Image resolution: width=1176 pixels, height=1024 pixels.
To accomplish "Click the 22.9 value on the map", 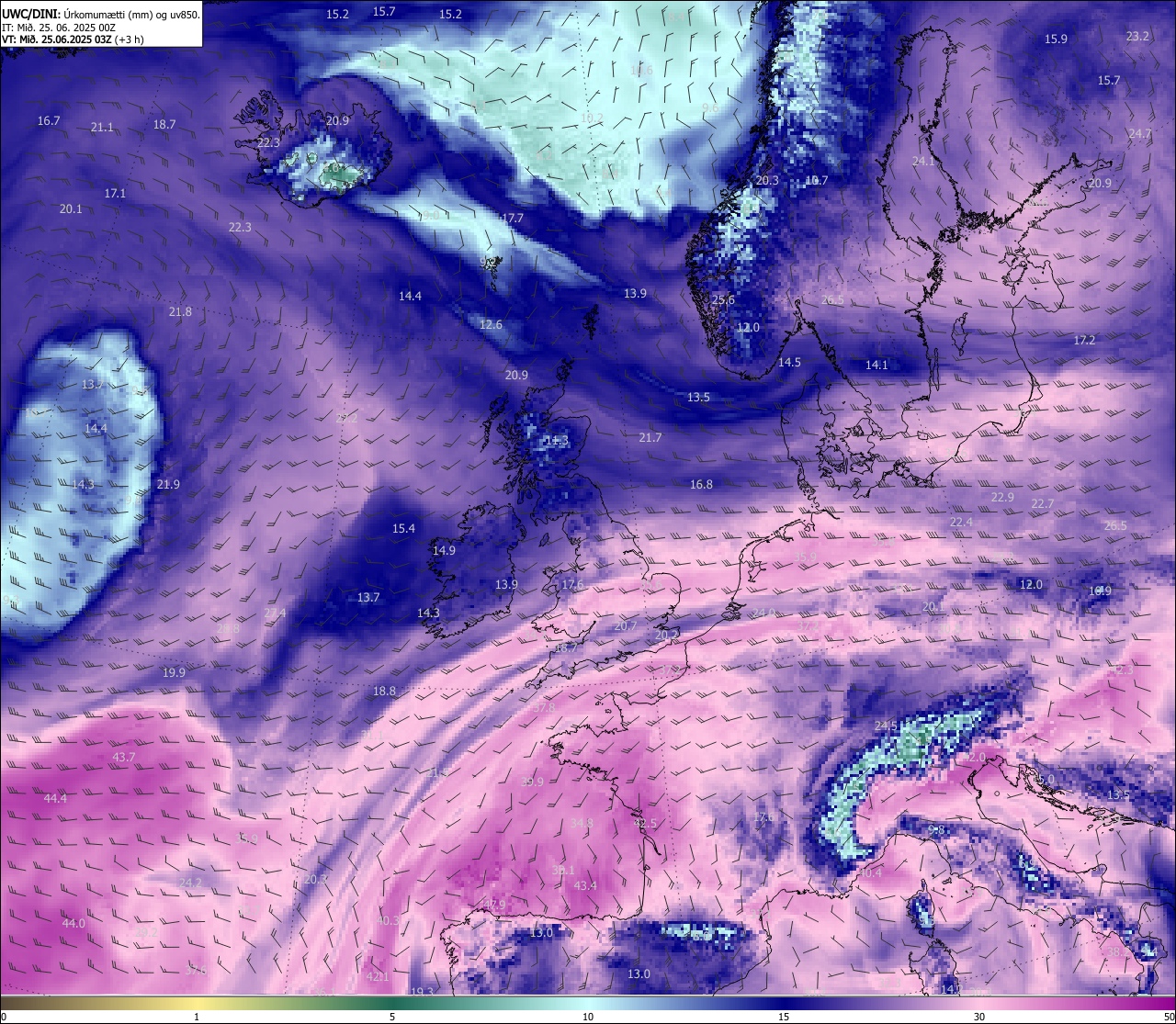I will [x=1002, y=498].
